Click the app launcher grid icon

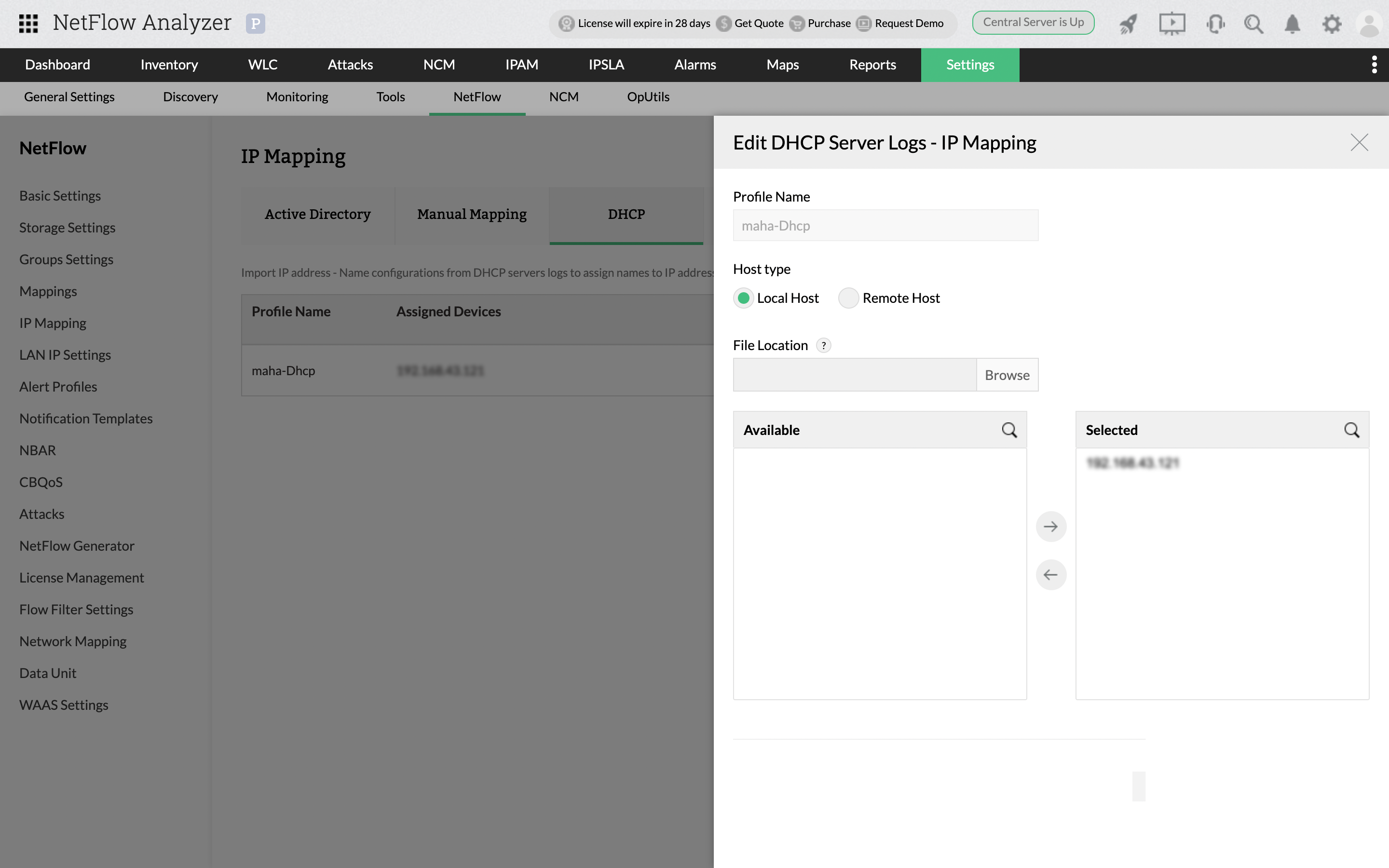pos(27,24)
